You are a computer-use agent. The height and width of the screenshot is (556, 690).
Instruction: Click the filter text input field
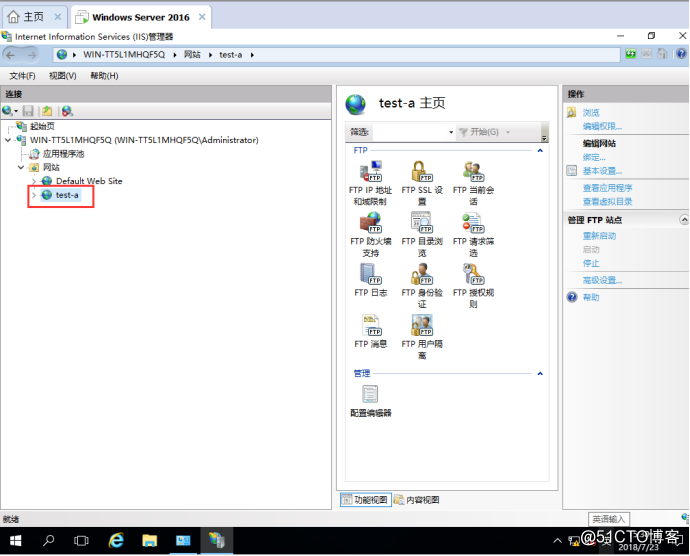tap(409, 132)
